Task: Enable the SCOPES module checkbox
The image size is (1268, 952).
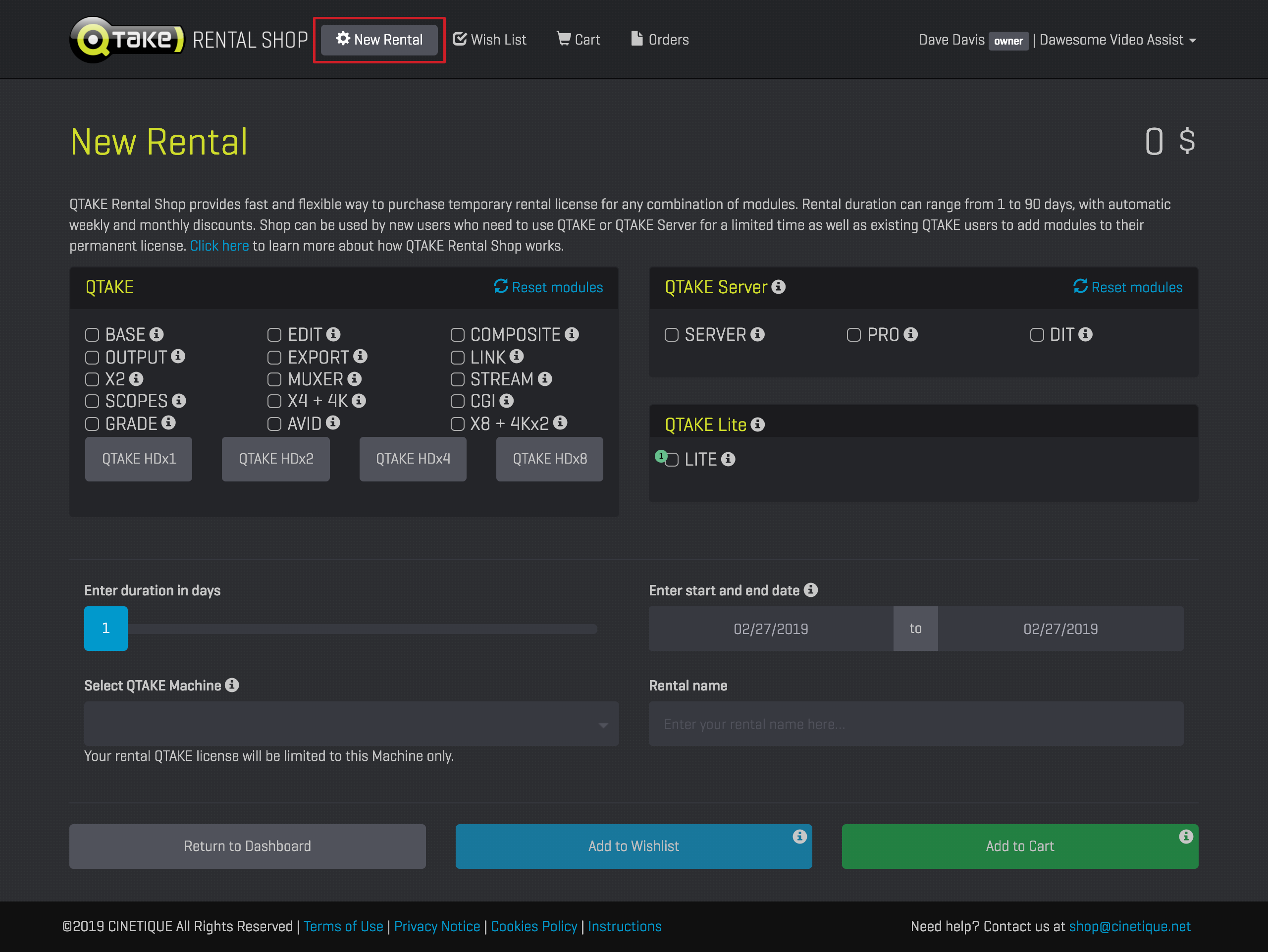Action: [92, 401]
